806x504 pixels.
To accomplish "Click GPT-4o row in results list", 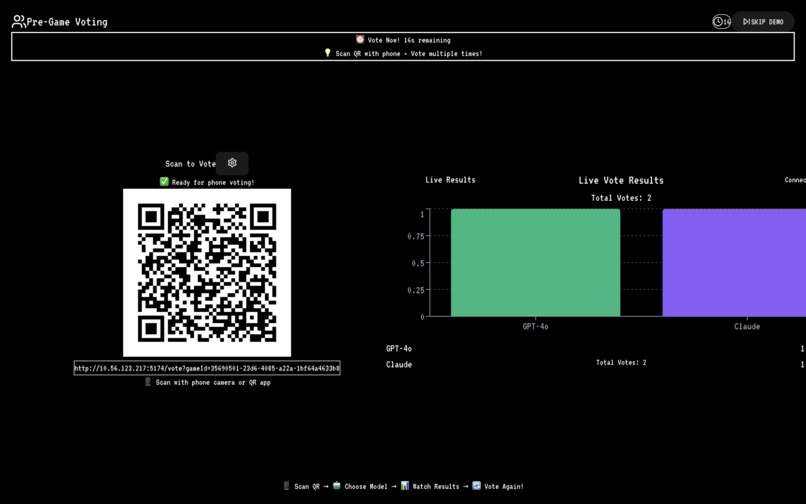I will 595,349.
